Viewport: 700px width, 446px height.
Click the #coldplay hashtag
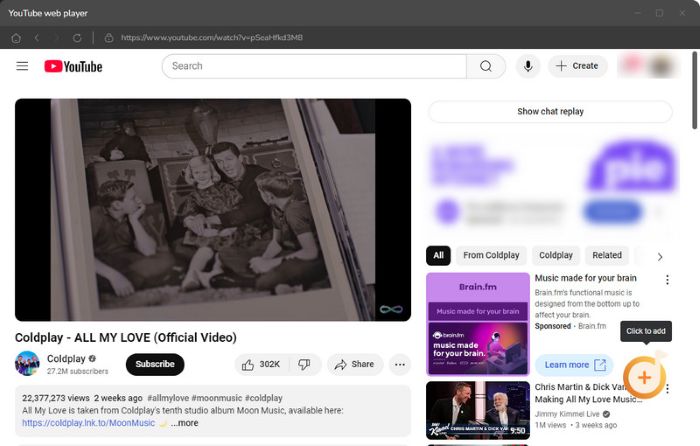(263, 398)
